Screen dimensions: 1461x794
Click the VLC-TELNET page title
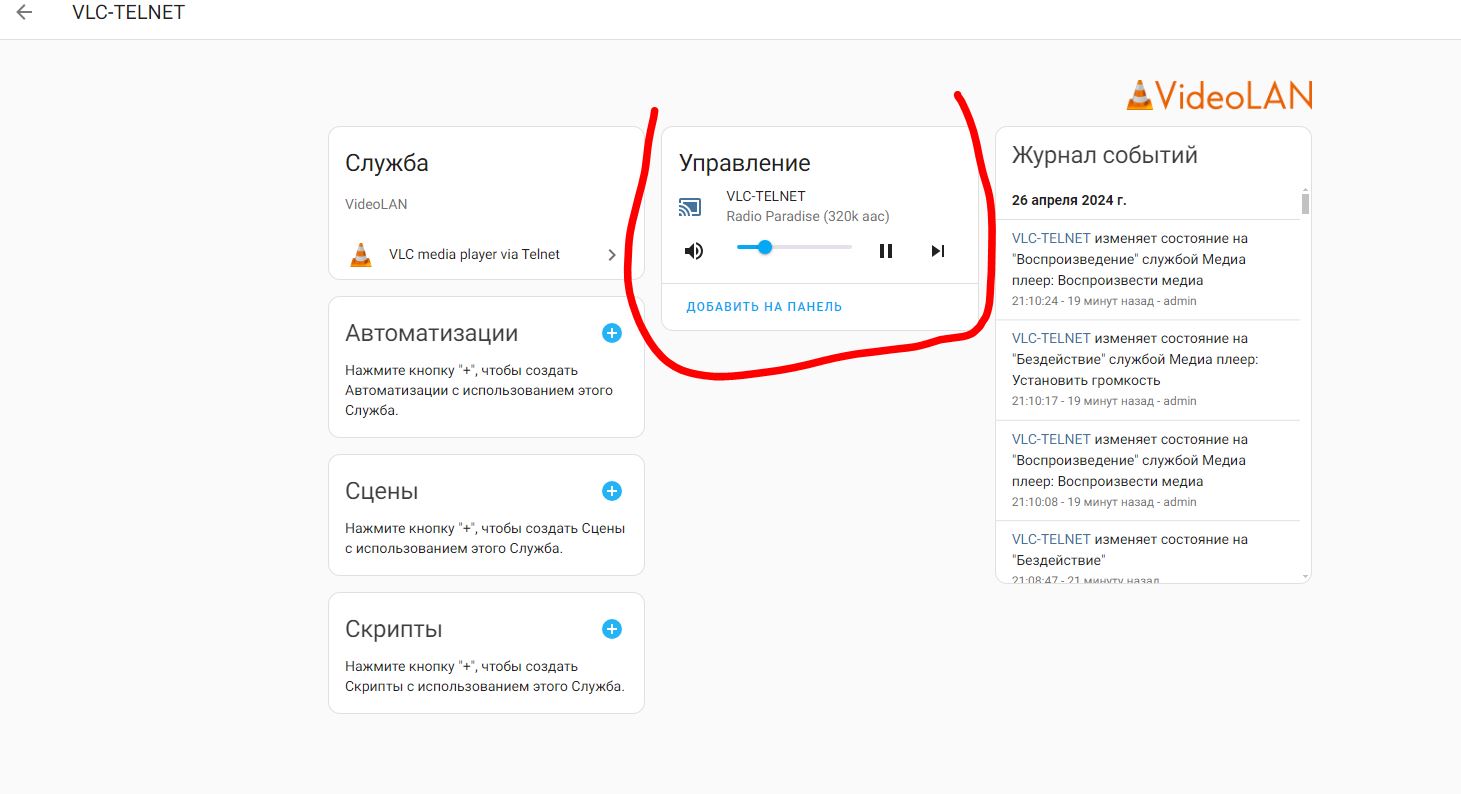click(129, 13)
